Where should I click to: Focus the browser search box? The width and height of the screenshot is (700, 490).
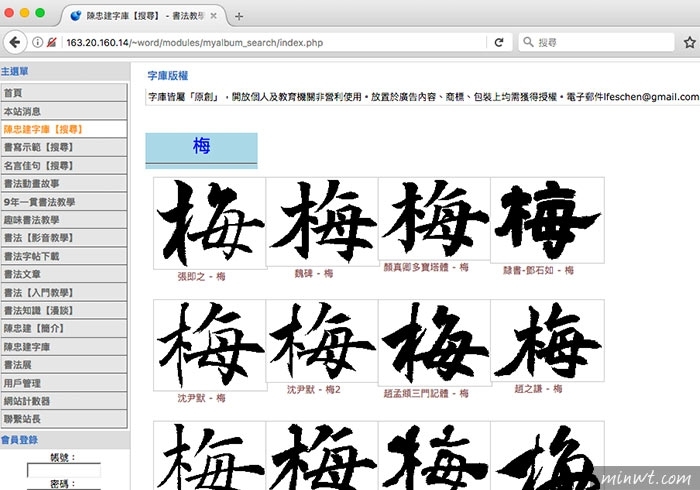click(x=600, y=43)
